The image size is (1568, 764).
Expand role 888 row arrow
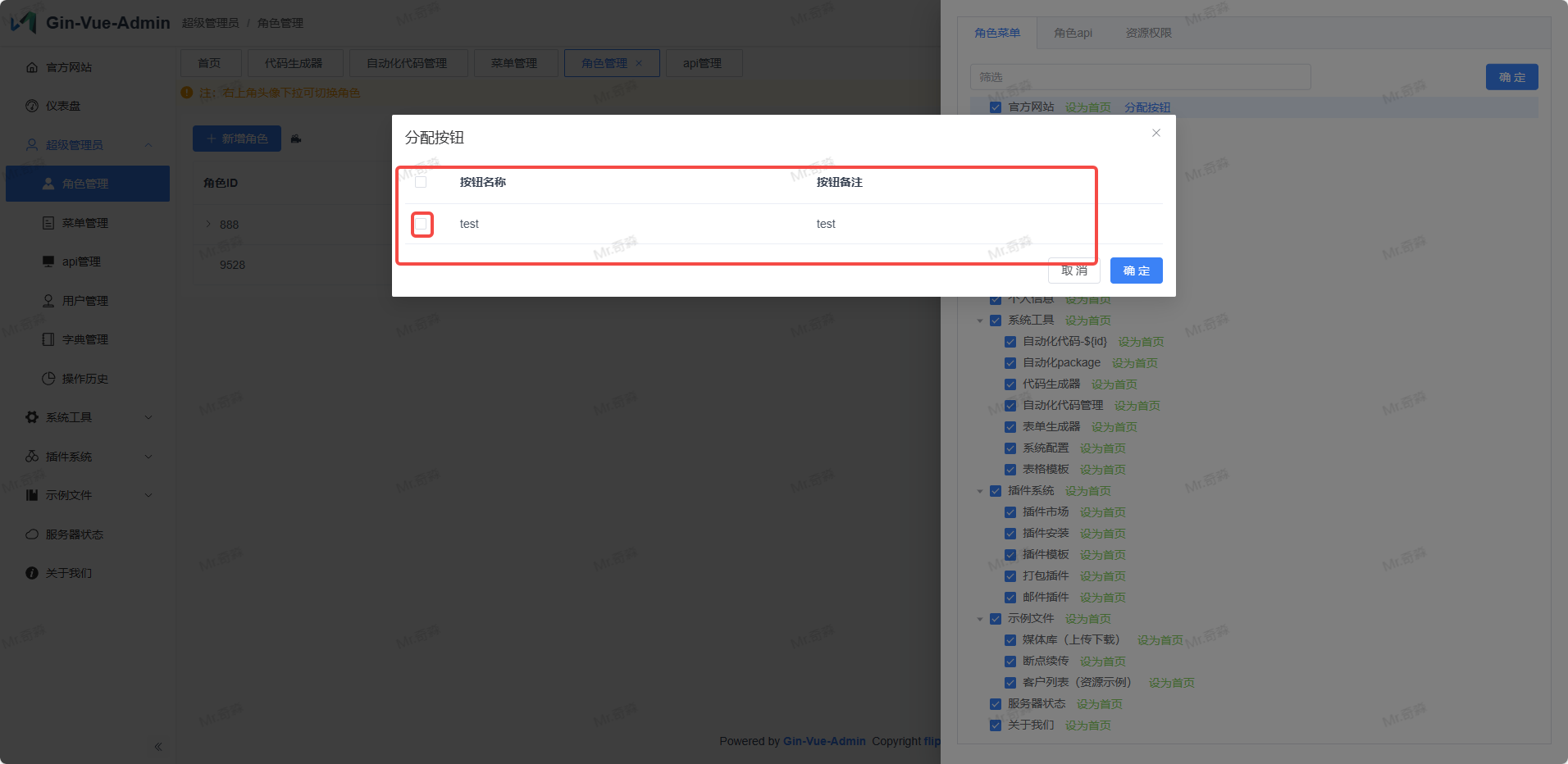coord(208,224)
